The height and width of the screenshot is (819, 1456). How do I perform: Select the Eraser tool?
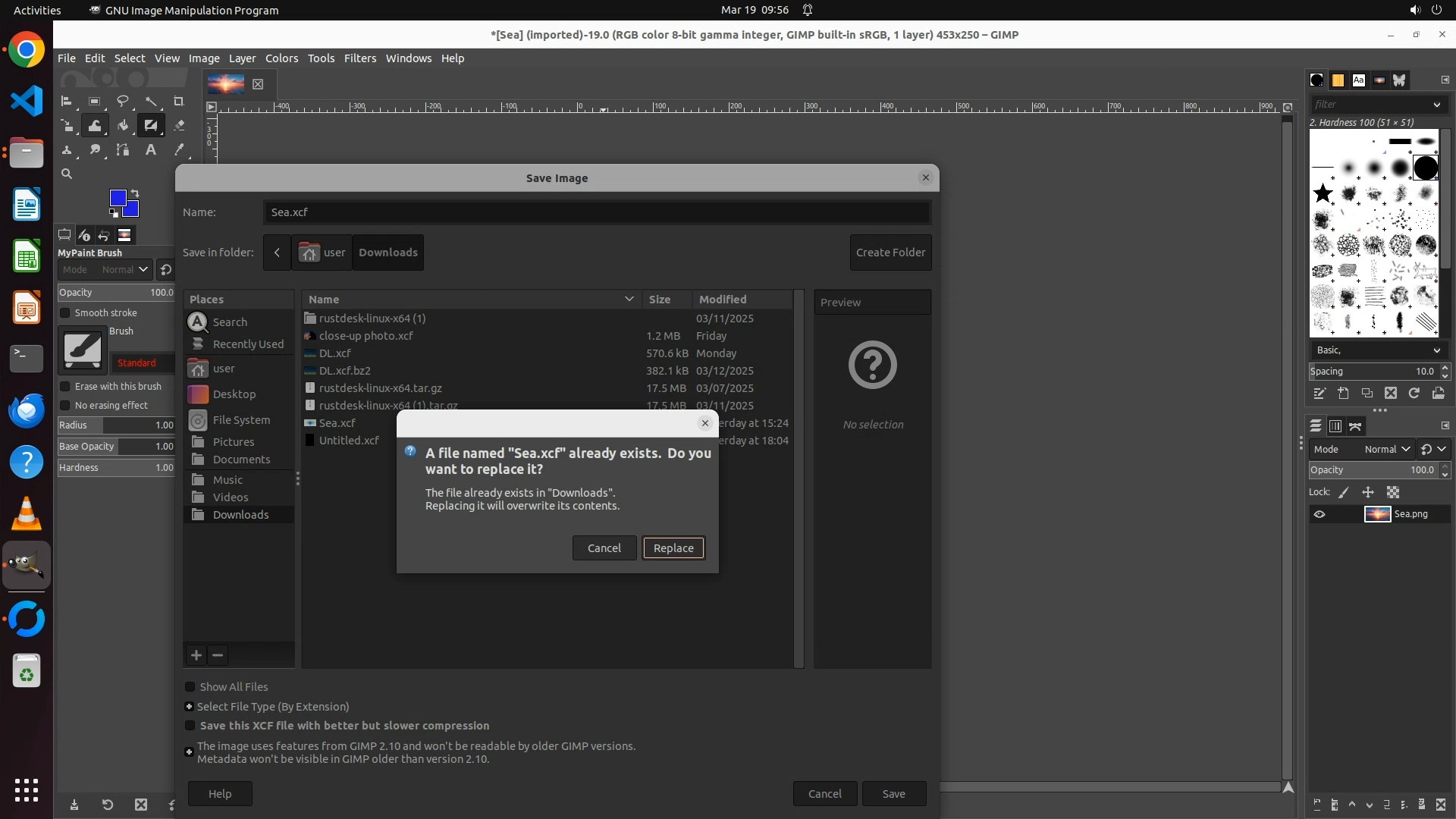click(x=179, y=126)
